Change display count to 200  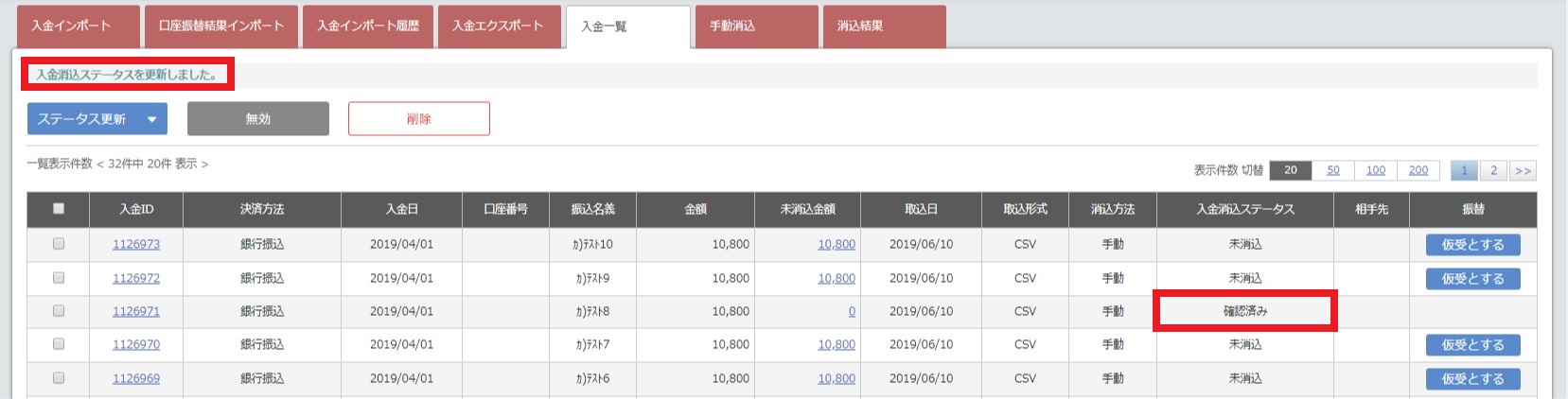(x=1418, y=170)
